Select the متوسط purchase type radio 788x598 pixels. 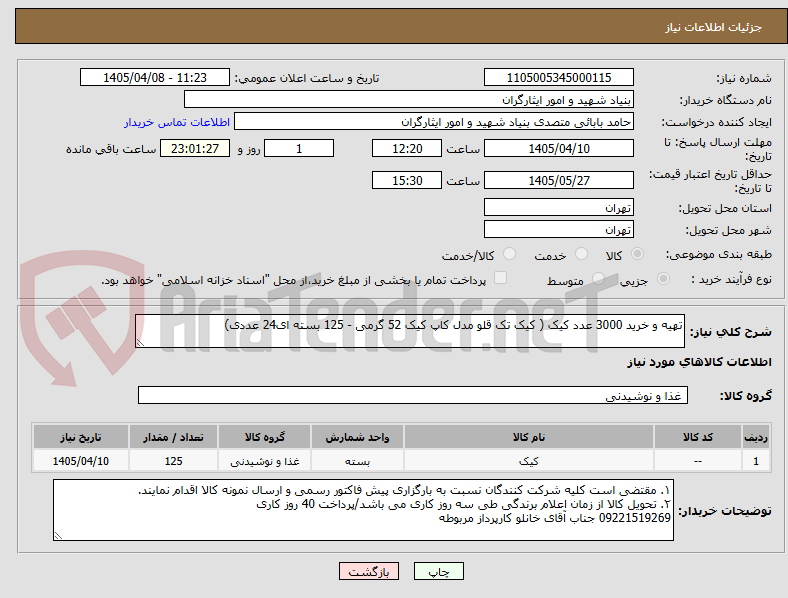click(598, 279)
